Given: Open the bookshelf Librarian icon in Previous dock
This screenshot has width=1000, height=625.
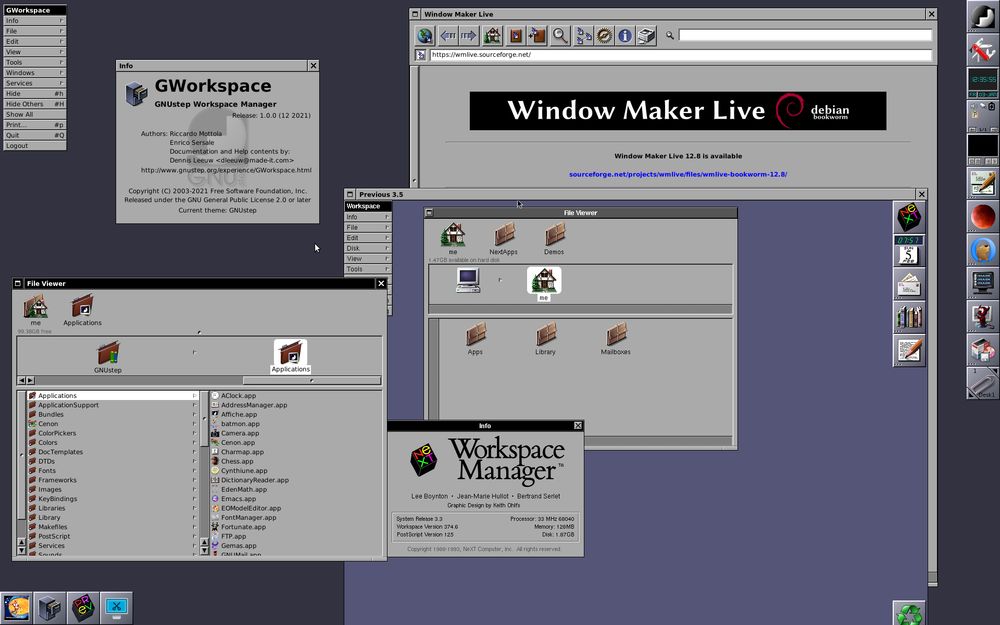Looking at the screenshot, I should [909, 316].
